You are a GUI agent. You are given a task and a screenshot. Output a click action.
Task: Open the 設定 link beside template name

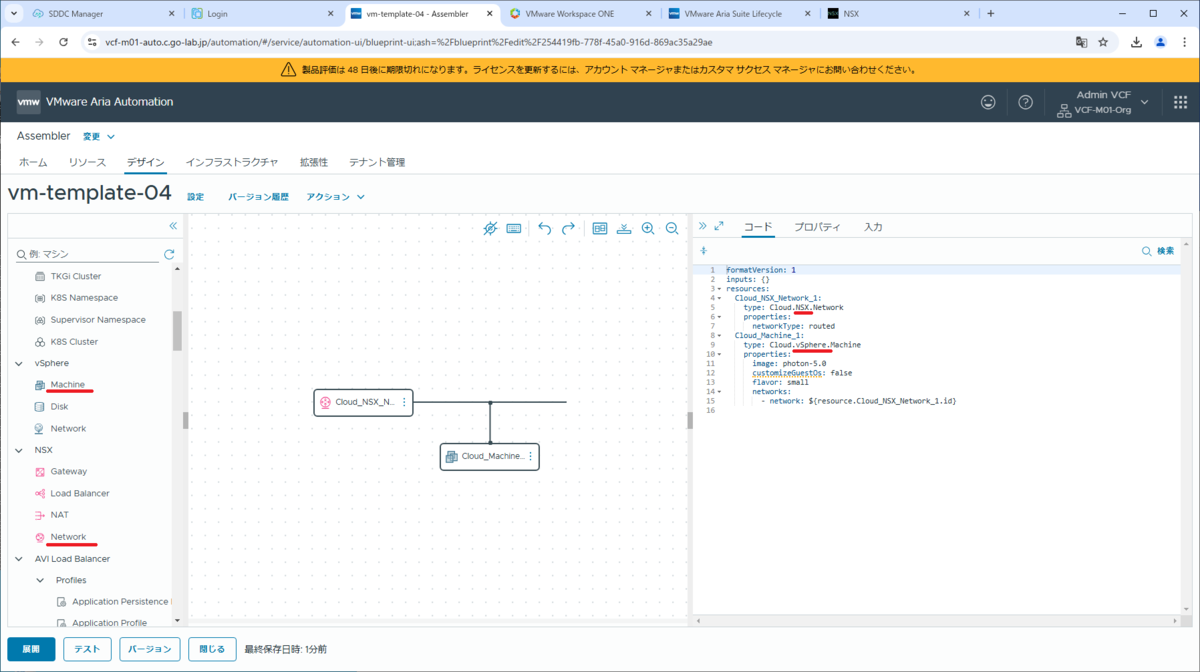196,197
